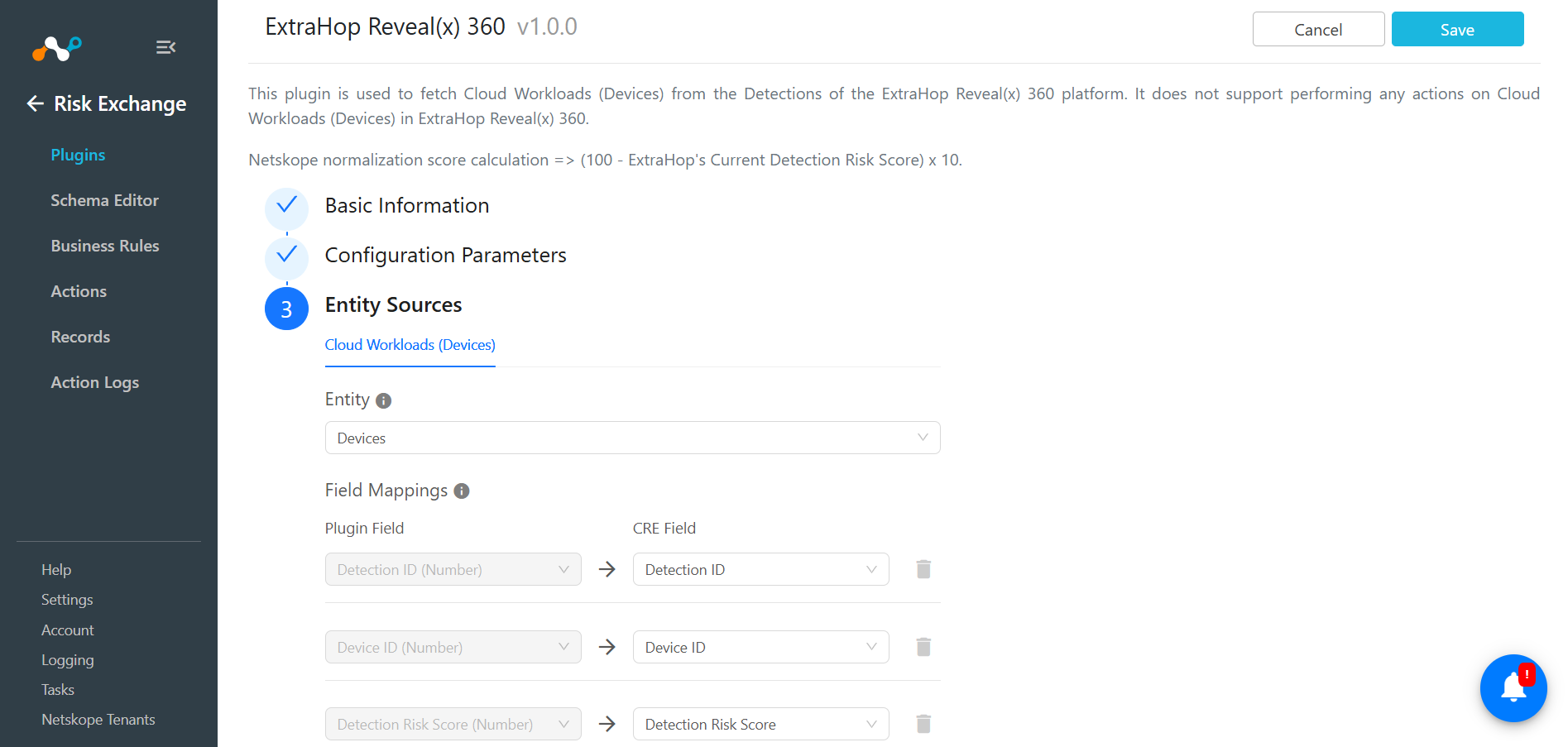Delete the Device ID mapping row

pyautogui.click(x=923, y=647)
